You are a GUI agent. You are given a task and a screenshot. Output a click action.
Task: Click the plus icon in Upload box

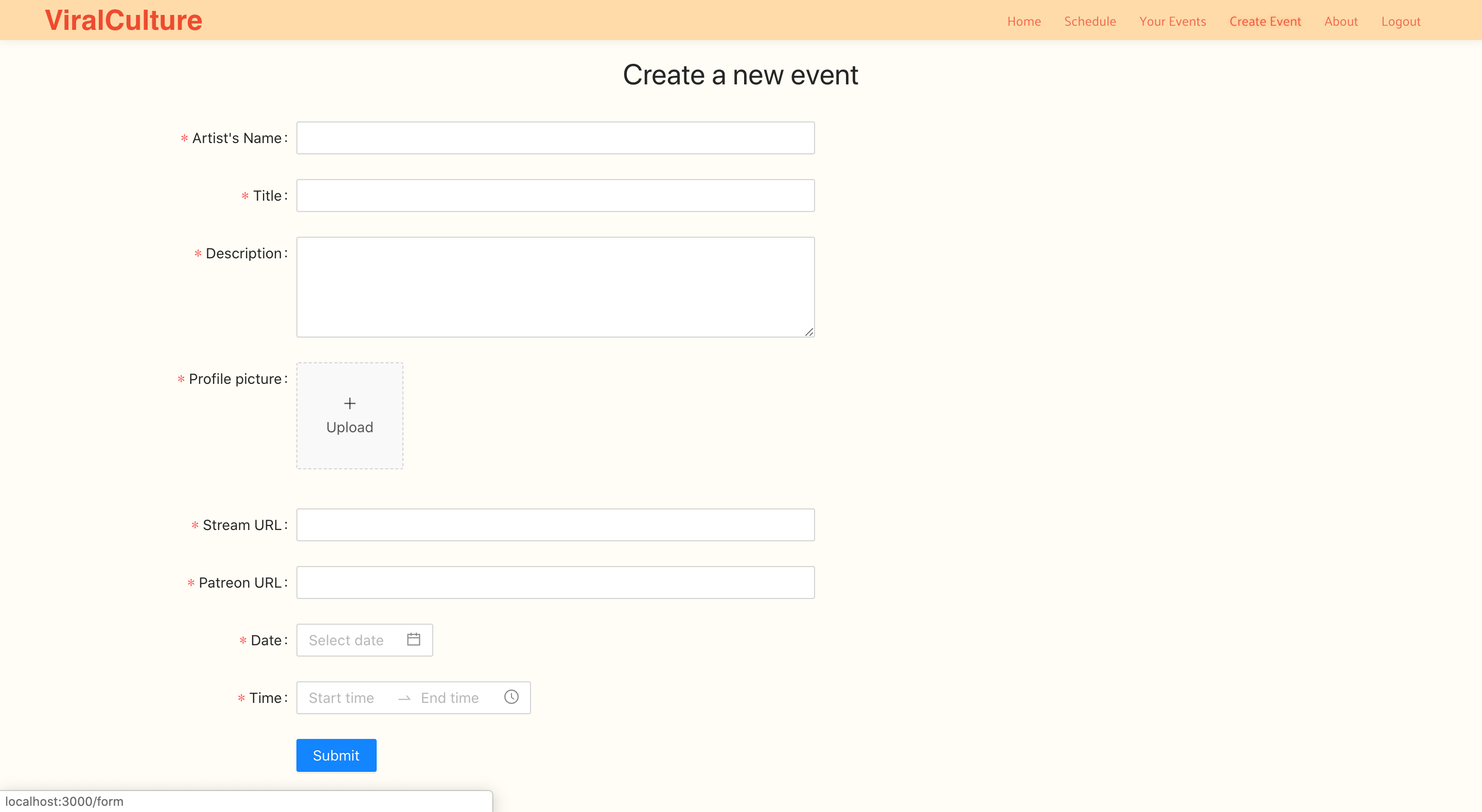(350, 403)
